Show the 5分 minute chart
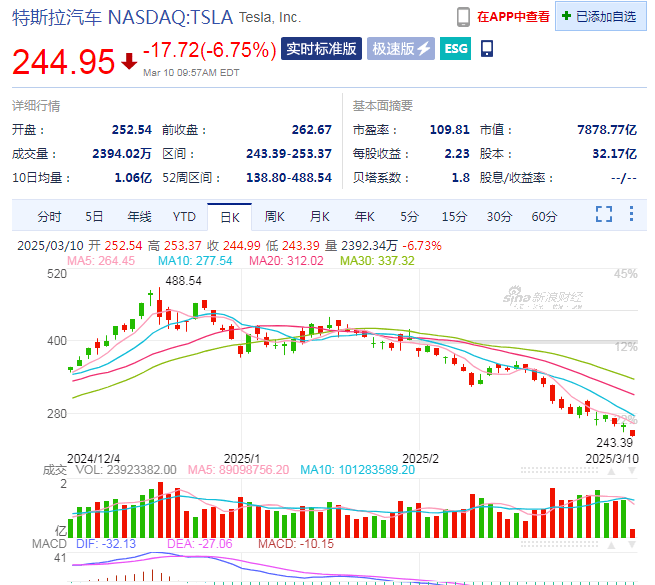Image resolution: width=655 pixels, height=585 pixels. coord(409,216)
